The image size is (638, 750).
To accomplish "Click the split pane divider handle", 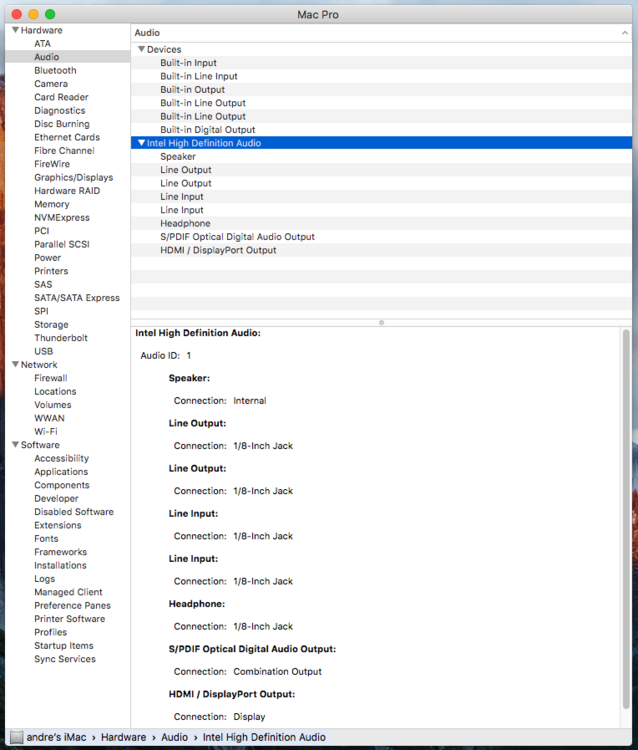I will (x=381, y=322).
